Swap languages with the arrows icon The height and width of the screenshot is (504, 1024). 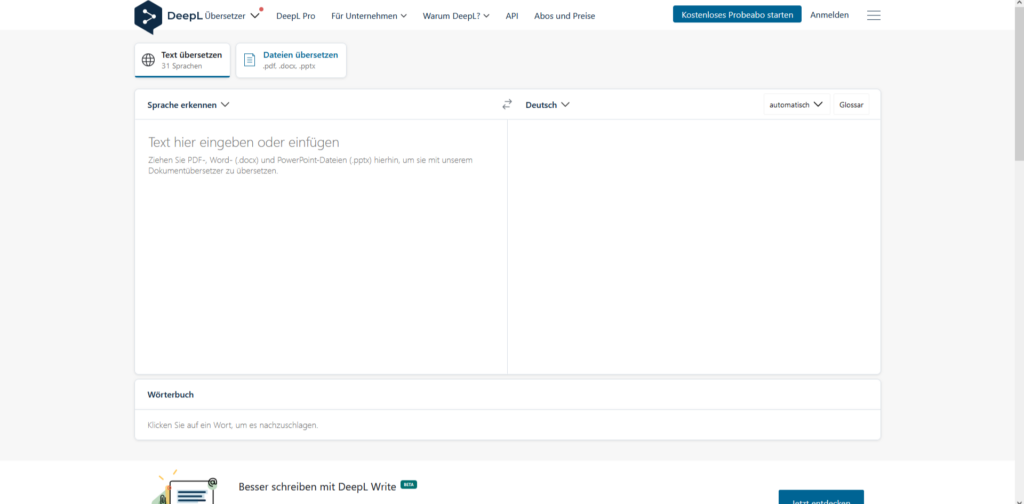pyautogui.click(x=507, y=104)
